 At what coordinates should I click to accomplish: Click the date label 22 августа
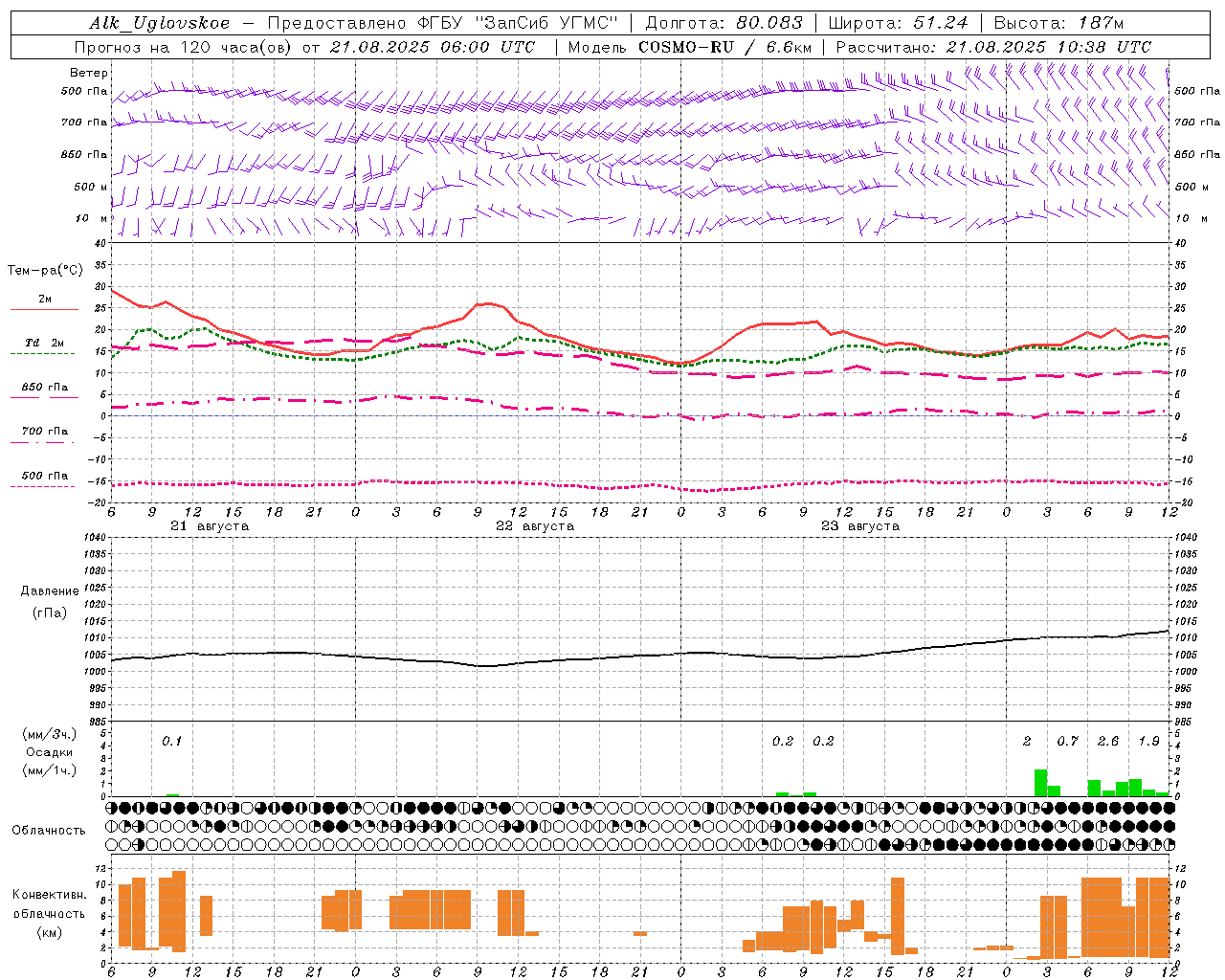pyautogui.click(x=535, y=526)
